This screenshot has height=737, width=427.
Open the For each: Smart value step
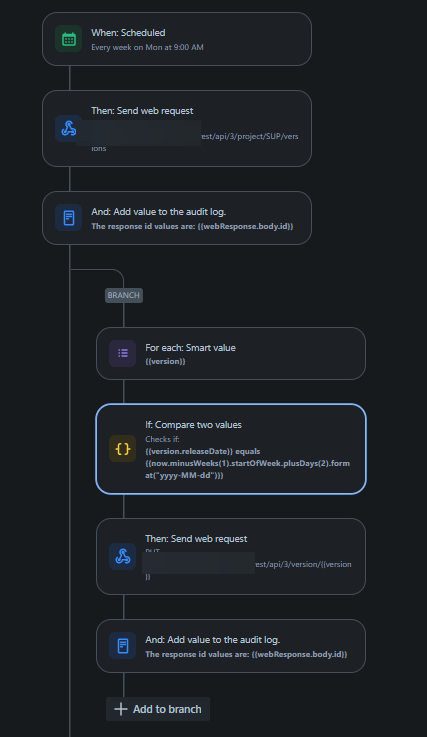[231, 353]
